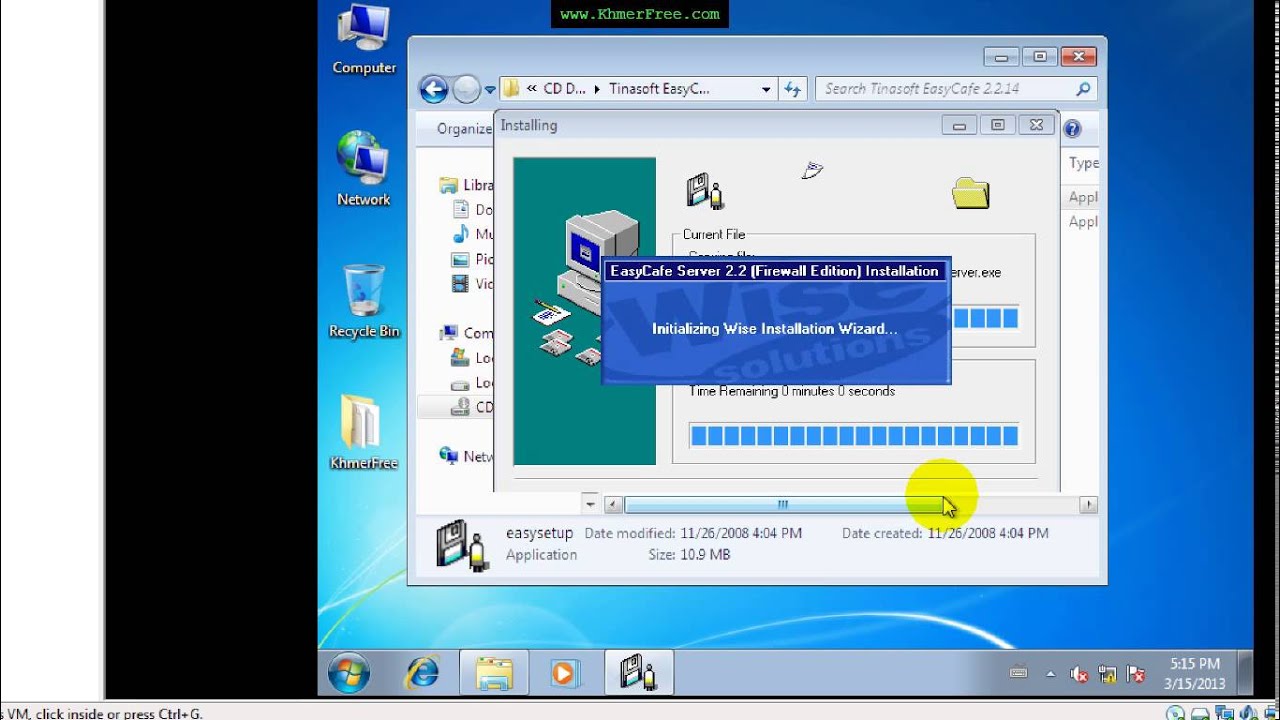Image resolution: width=1280 pixels, height=720 pixels.
Task: Click the Type column header
Action: (1084, 163)
